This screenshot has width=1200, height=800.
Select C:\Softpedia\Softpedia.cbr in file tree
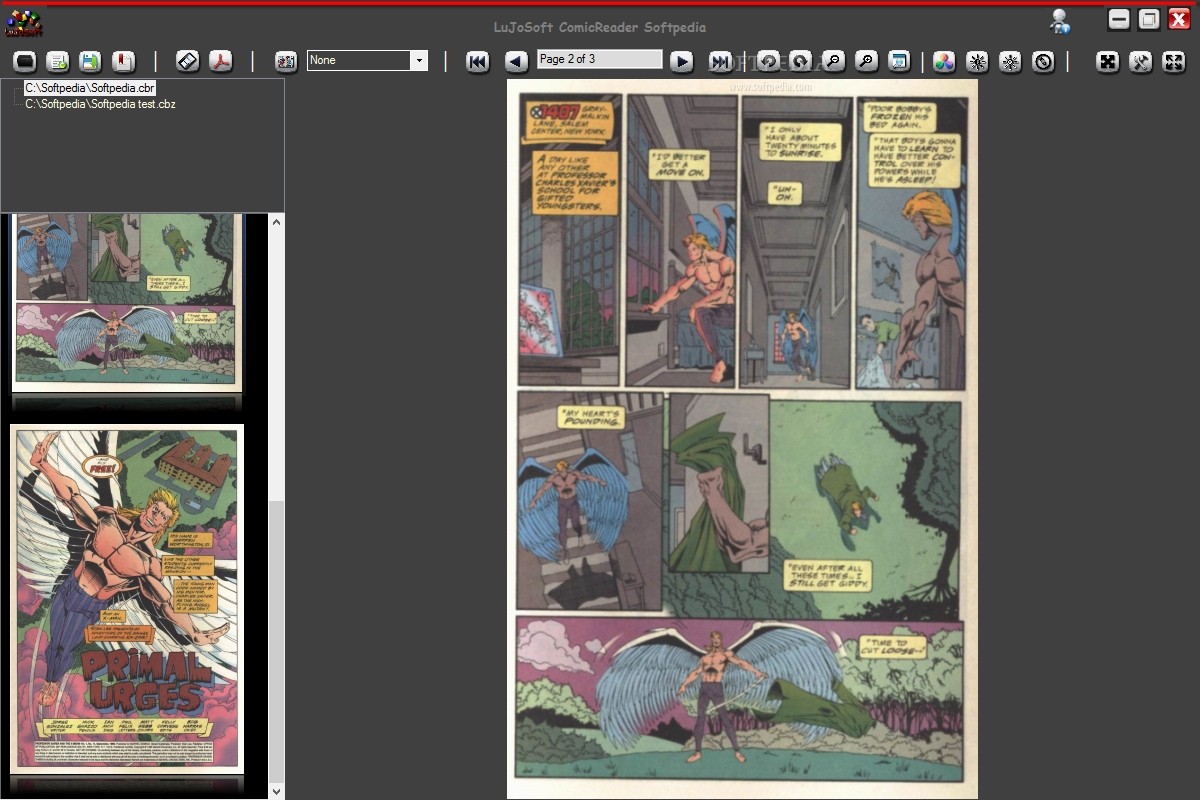[90, 88]
